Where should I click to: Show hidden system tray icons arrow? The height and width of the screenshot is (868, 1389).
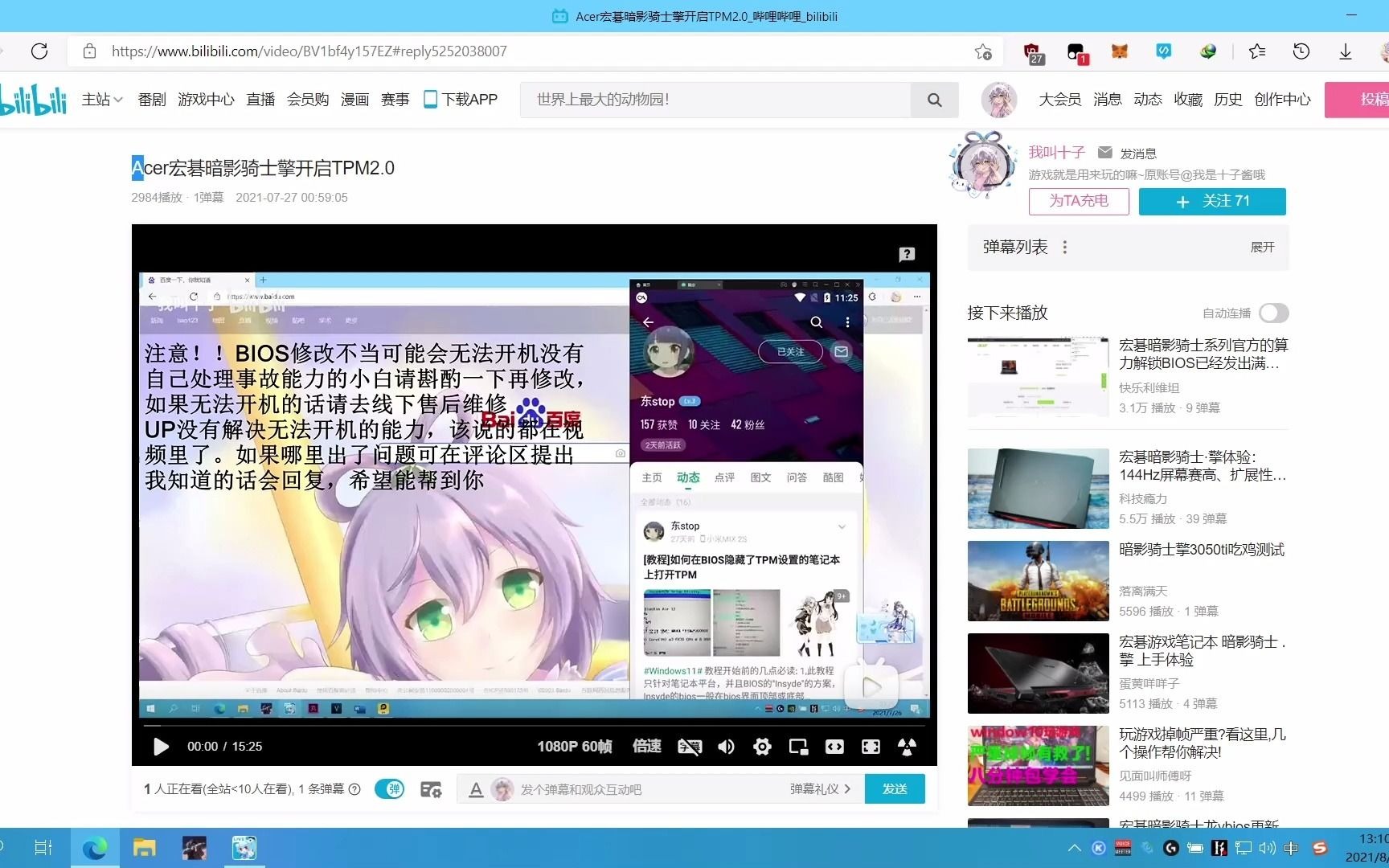tap(1075, 848)
